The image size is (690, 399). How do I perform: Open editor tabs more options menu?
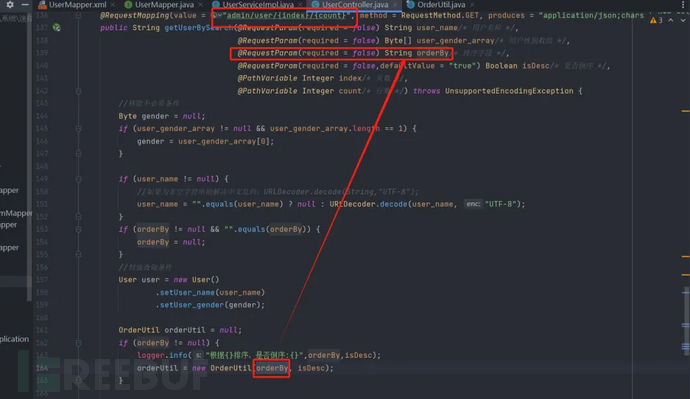point(683,4)
